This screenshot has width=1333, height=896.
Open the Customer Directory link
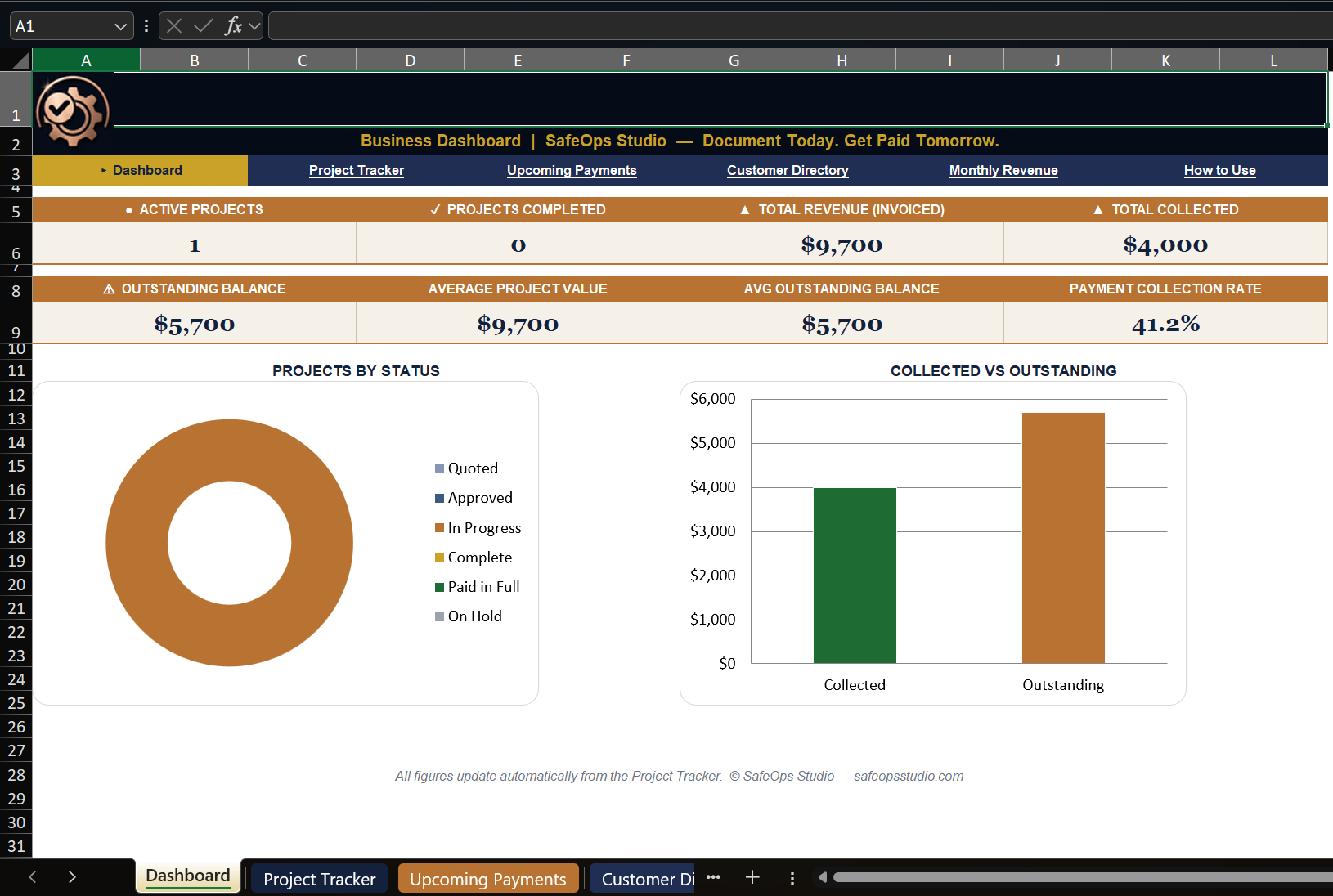[788, 170]
